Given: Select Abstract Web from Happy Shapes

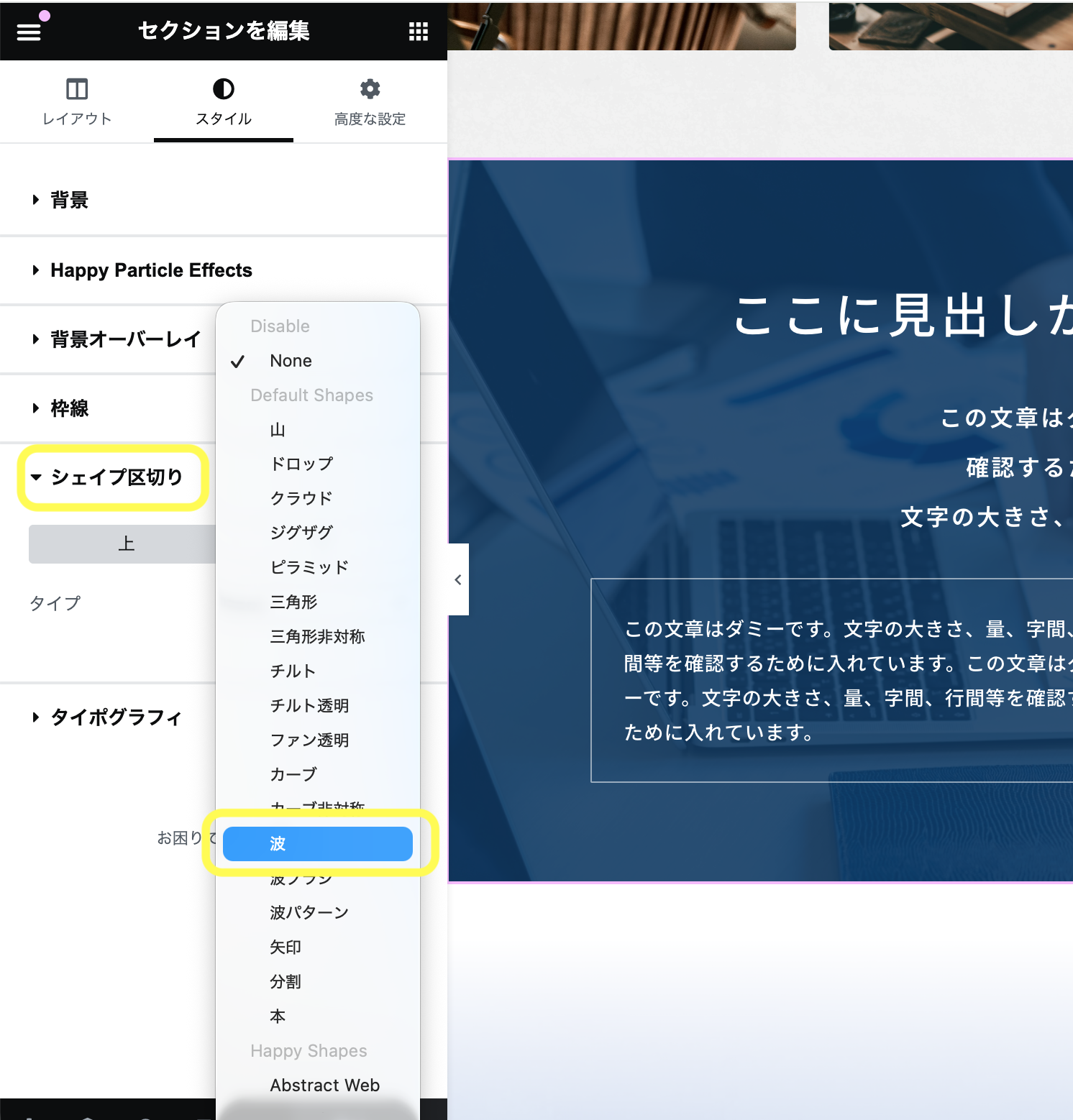Looking at the screenshot, I should pyautogui.click(x=324, y=1085).
